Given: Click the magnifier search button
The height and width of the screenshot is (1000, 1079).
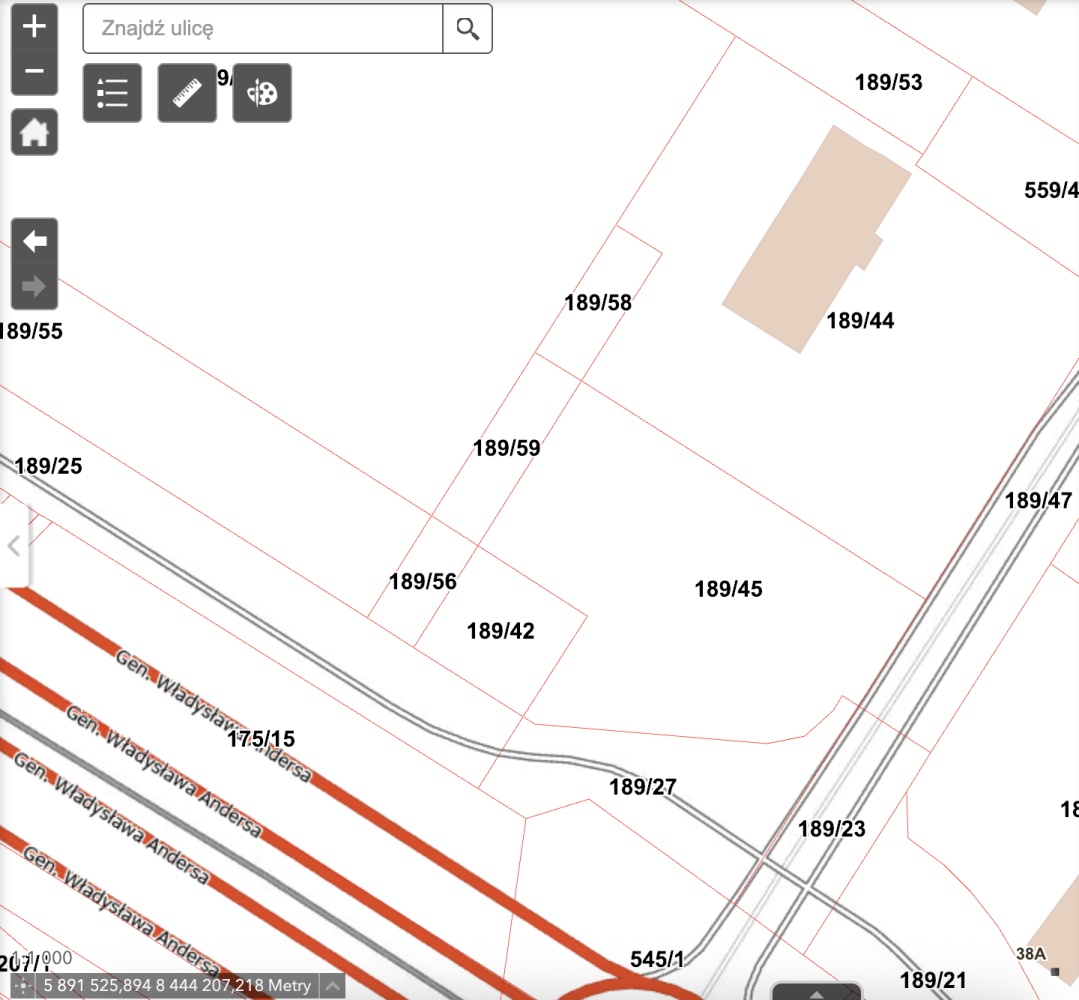Looking at the screenshot, I should (467, 29).
